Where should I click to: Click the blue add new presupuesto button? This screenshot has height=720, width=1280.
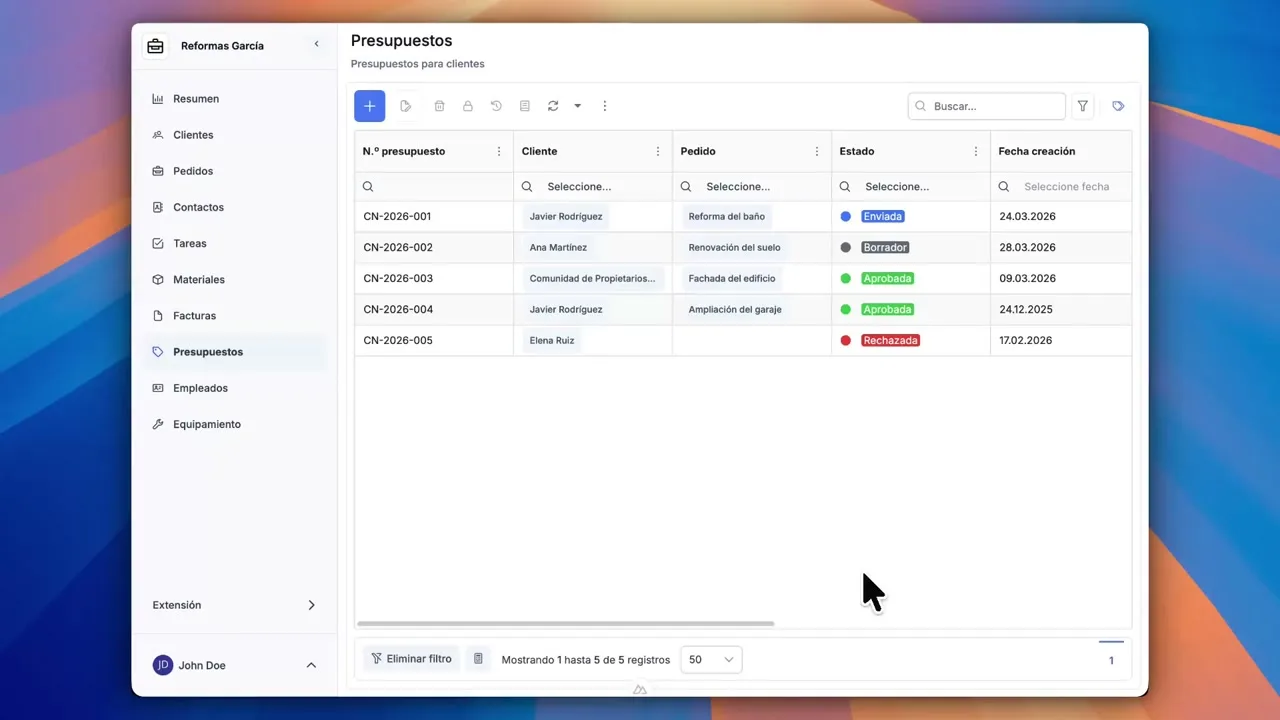(x=369, y=106)
